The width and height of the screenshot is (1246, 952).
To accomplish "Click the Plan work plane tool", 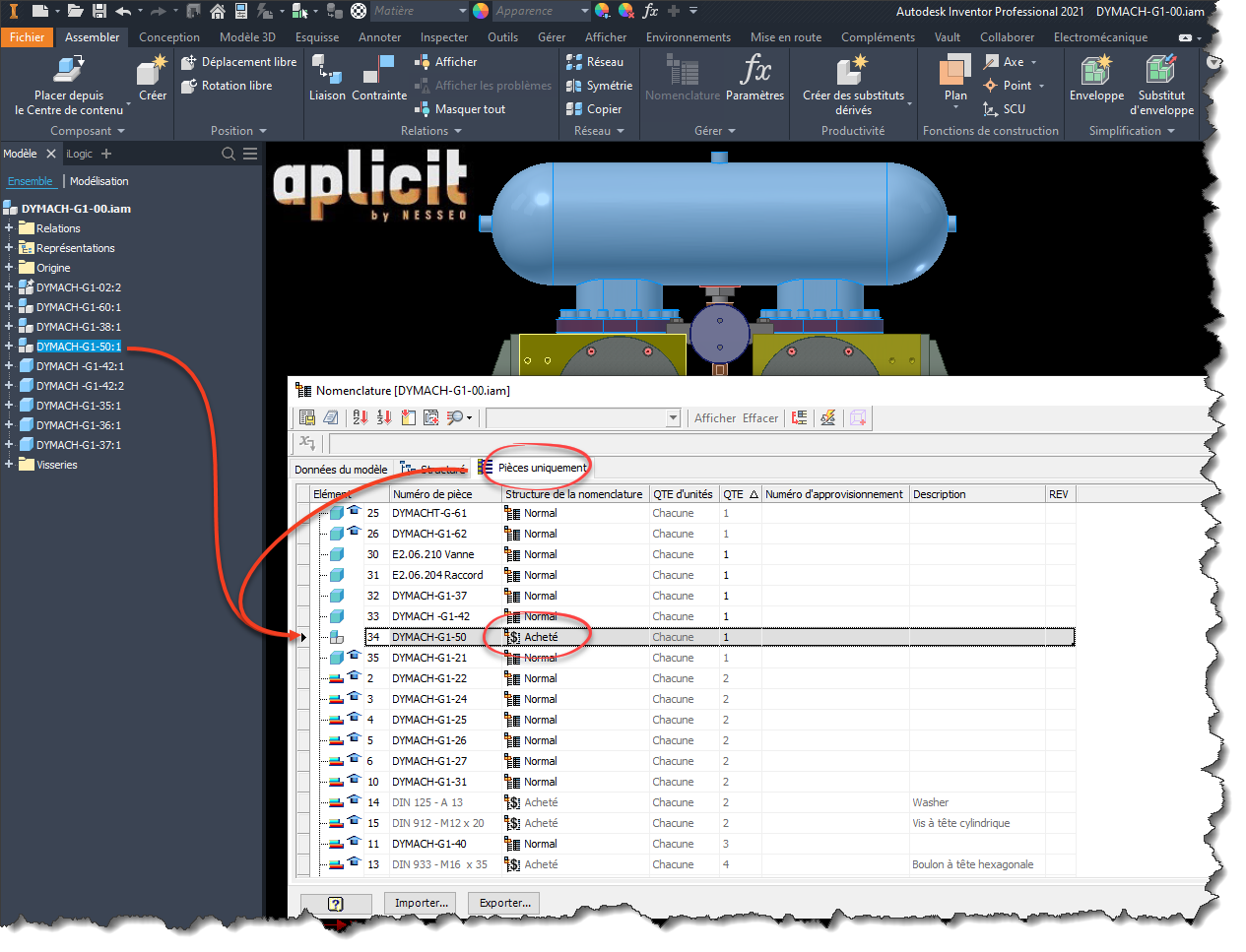I will [954, 79].
